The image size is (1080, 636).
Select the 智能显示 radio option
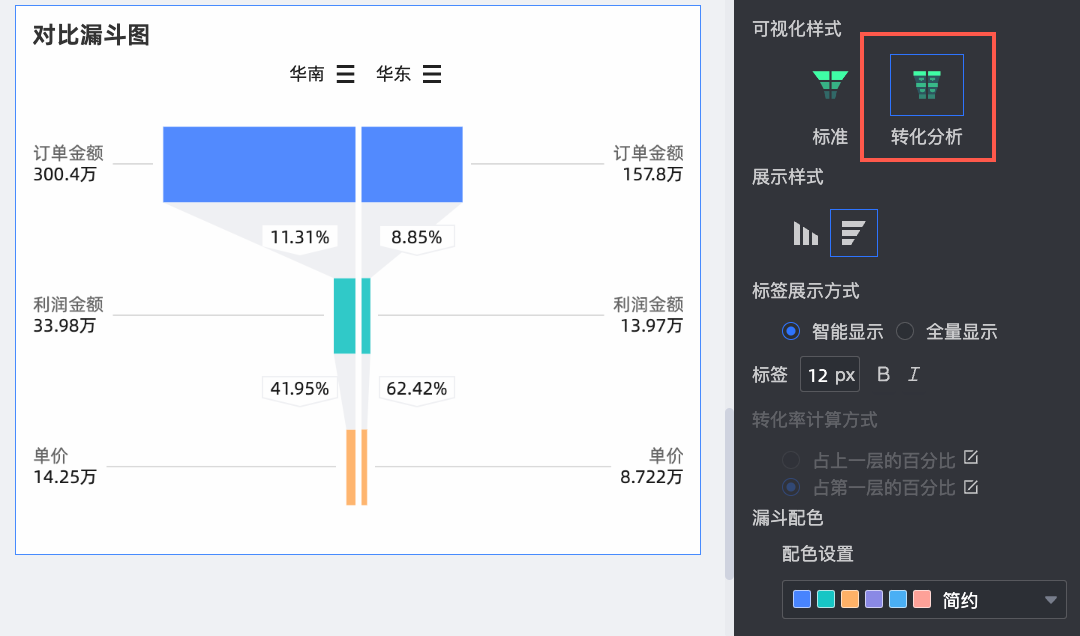[791, 331]
